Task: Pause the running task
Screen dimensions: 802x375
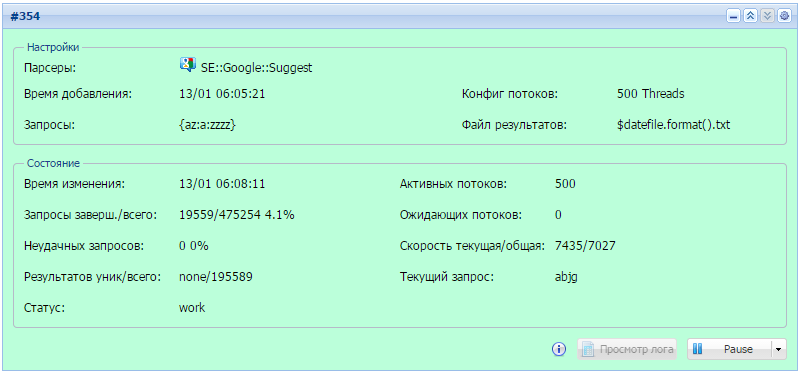Action: point(729,349)
